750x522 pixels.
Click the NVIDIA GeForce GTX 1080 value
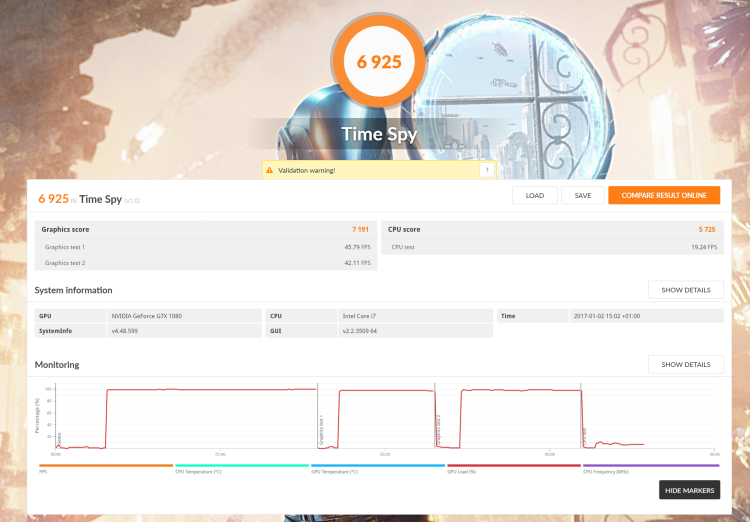tap(146, 316)
